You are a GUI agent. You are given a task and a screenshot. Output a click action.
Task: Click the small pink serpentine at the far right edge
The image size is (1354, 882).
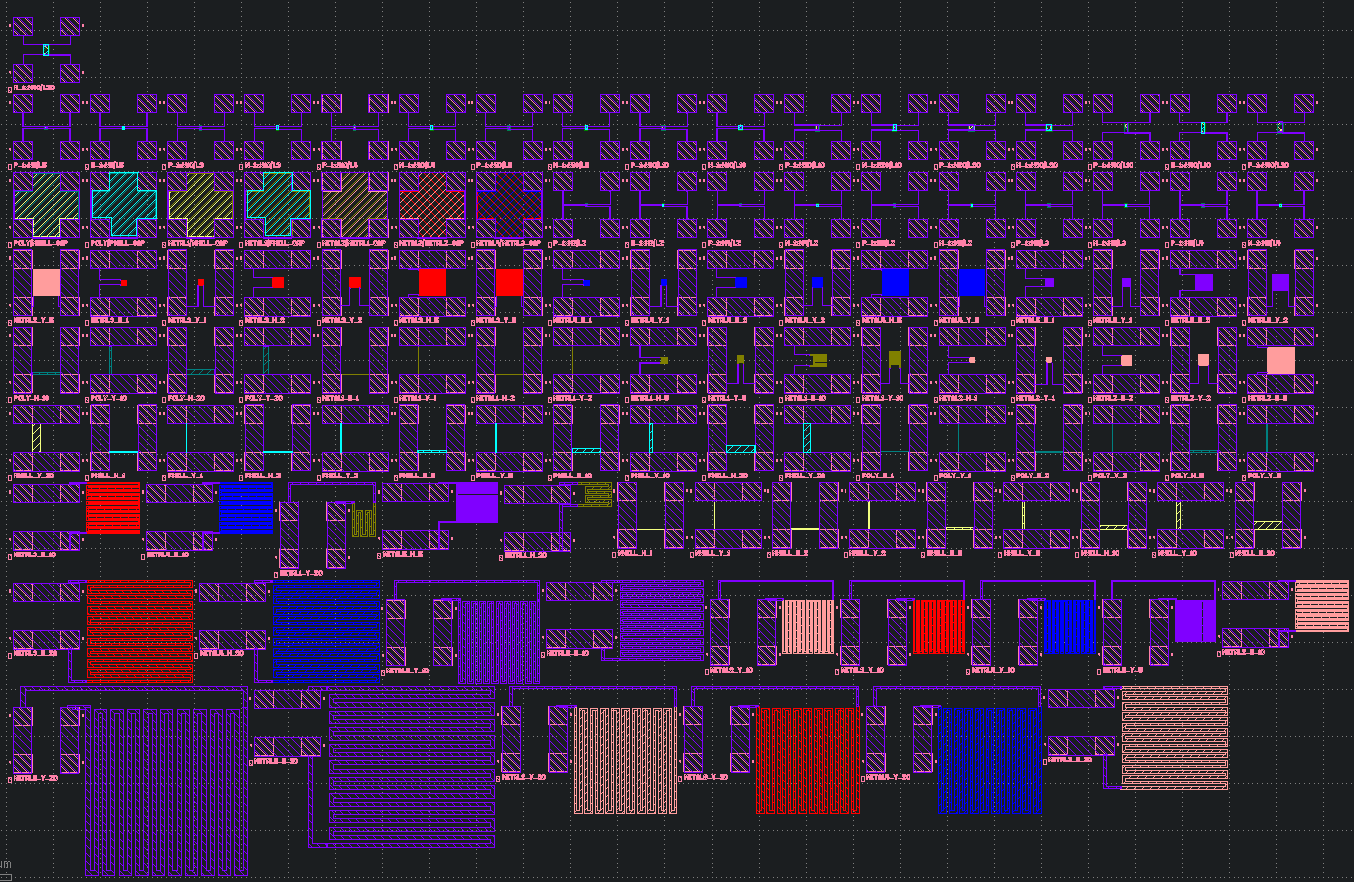tap(1321, 606)
